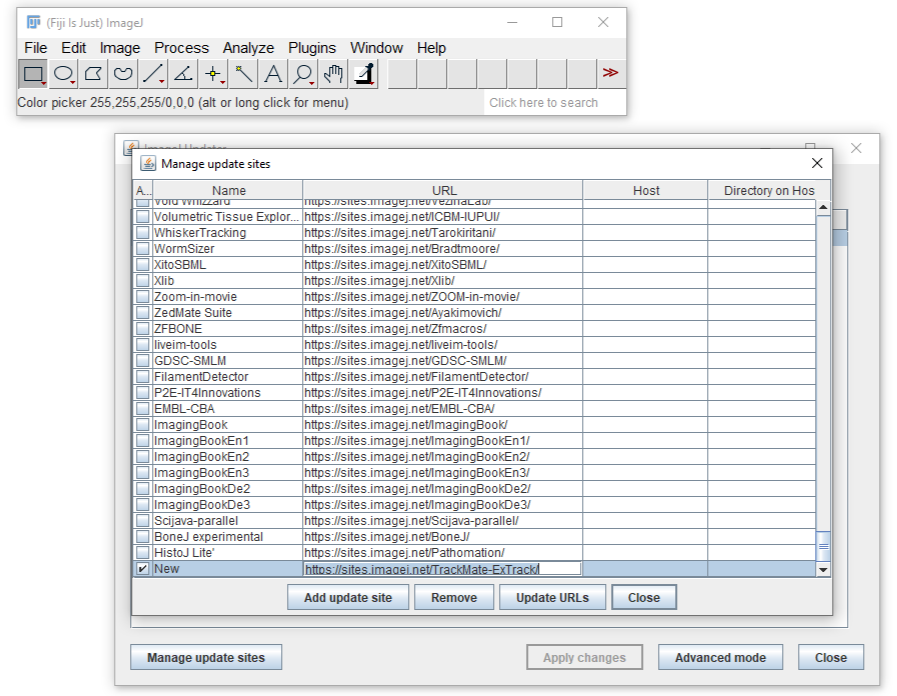The image size is (897, 696).
Task: Check the BoneJ experimental checkbox
Action: [x=142, y=537]
